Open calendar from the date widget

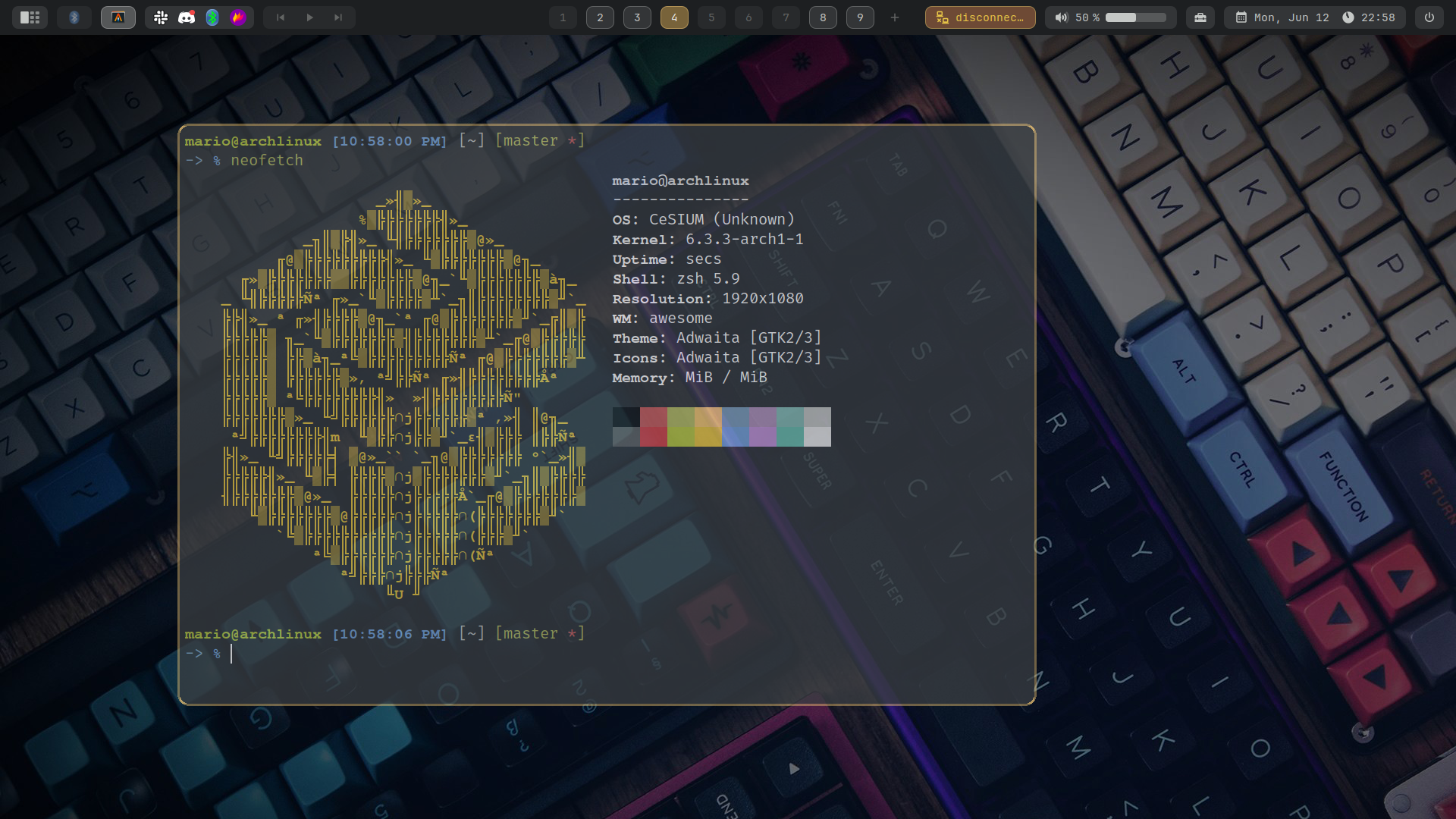[1282, 17]
